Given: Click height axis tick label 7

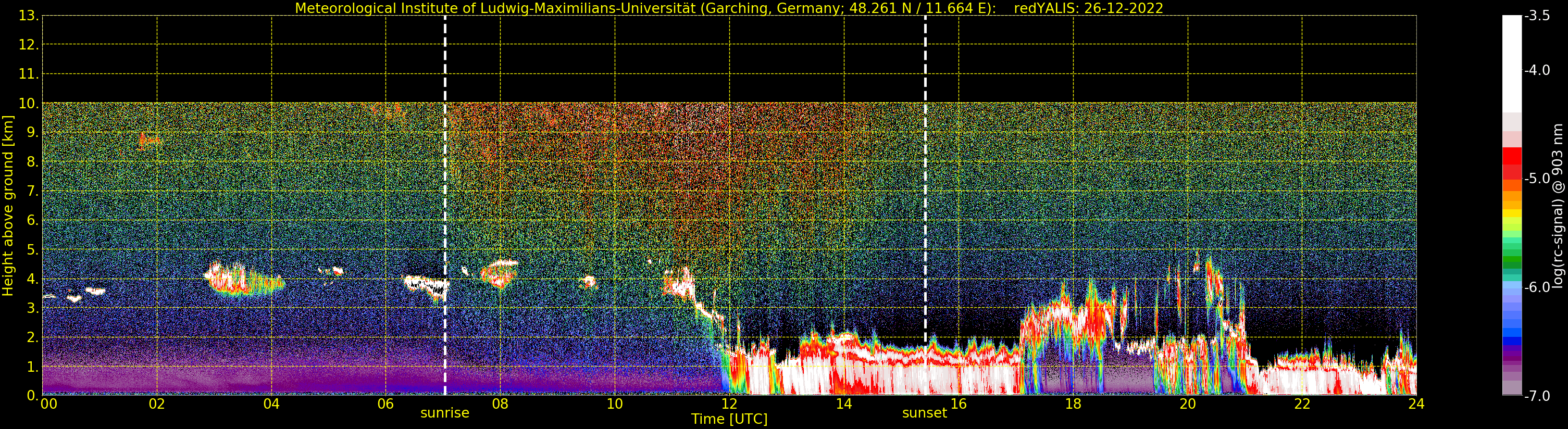Looking at the screenshot, I should 32,191.
